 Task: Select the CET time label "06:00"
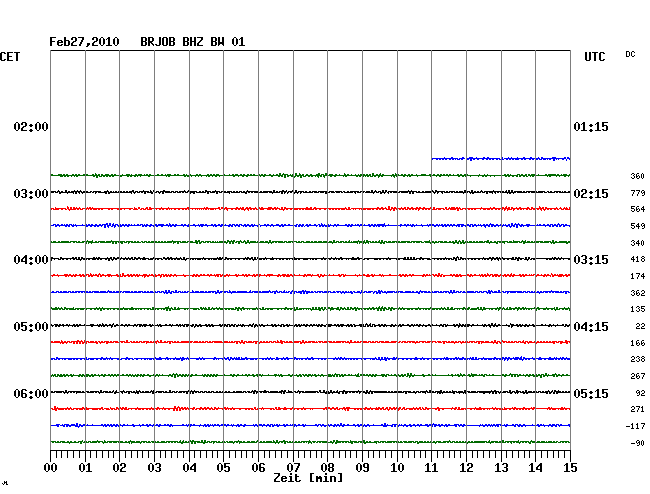coord(31,393)
